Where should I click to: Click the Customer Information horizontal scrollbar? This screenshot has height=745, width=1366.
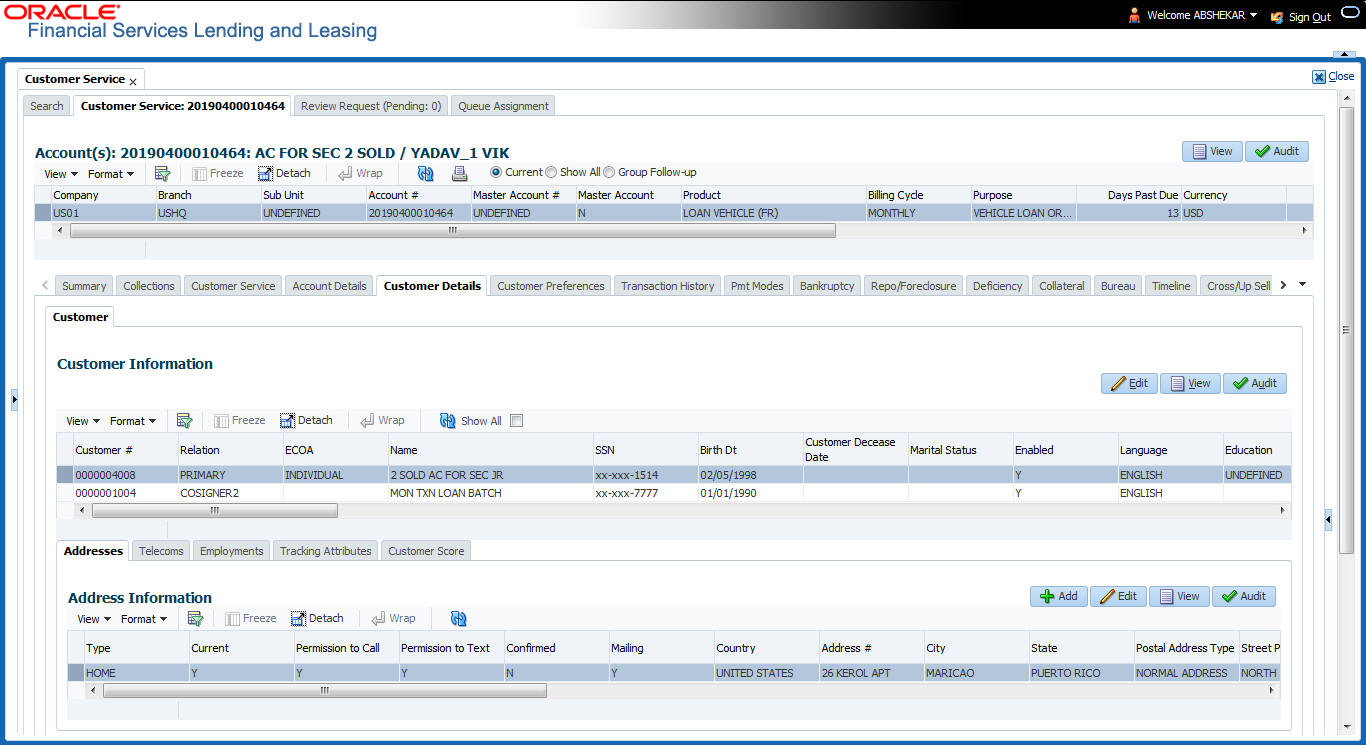point(214,510)
